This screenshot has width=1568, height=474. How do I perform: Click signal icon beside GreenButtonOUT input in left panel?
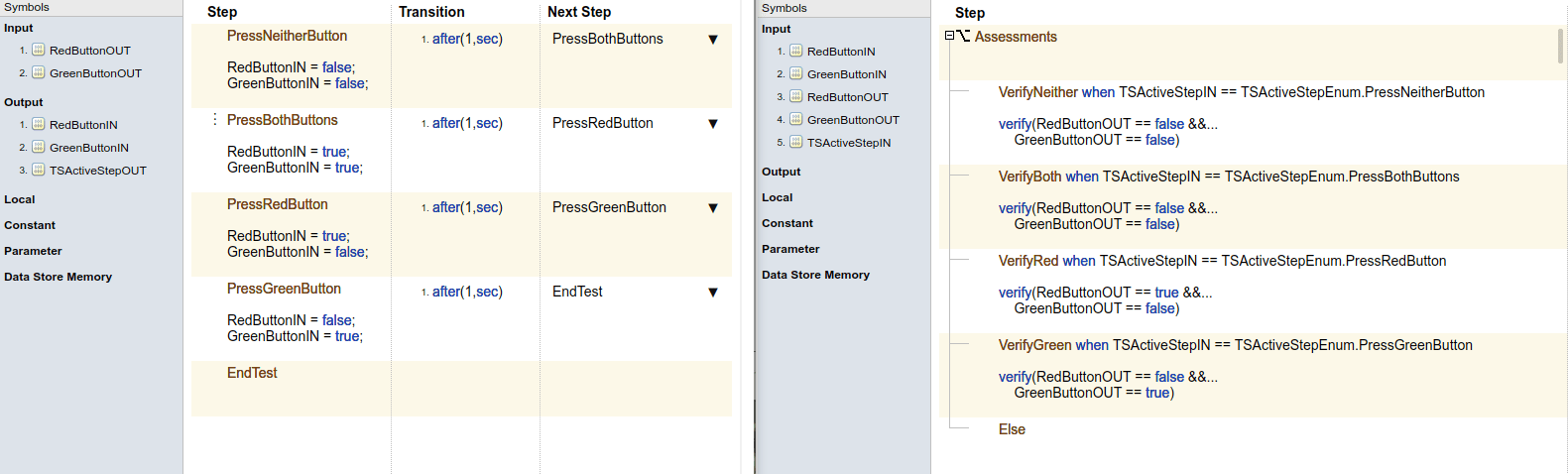[x=39, y=72]
